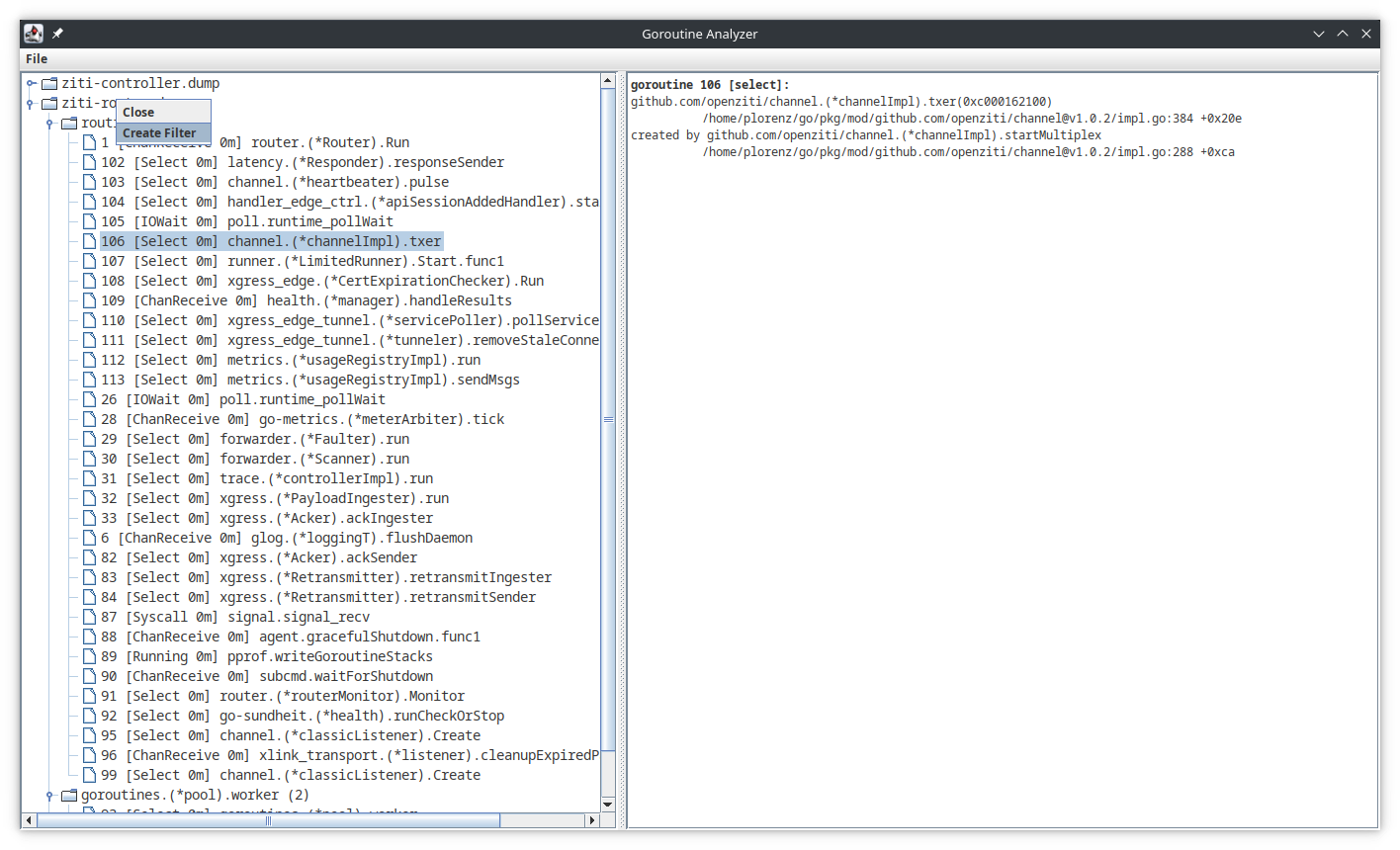Click the file icon of goroutine 107
1400x850 pixels.
point(89,261)
